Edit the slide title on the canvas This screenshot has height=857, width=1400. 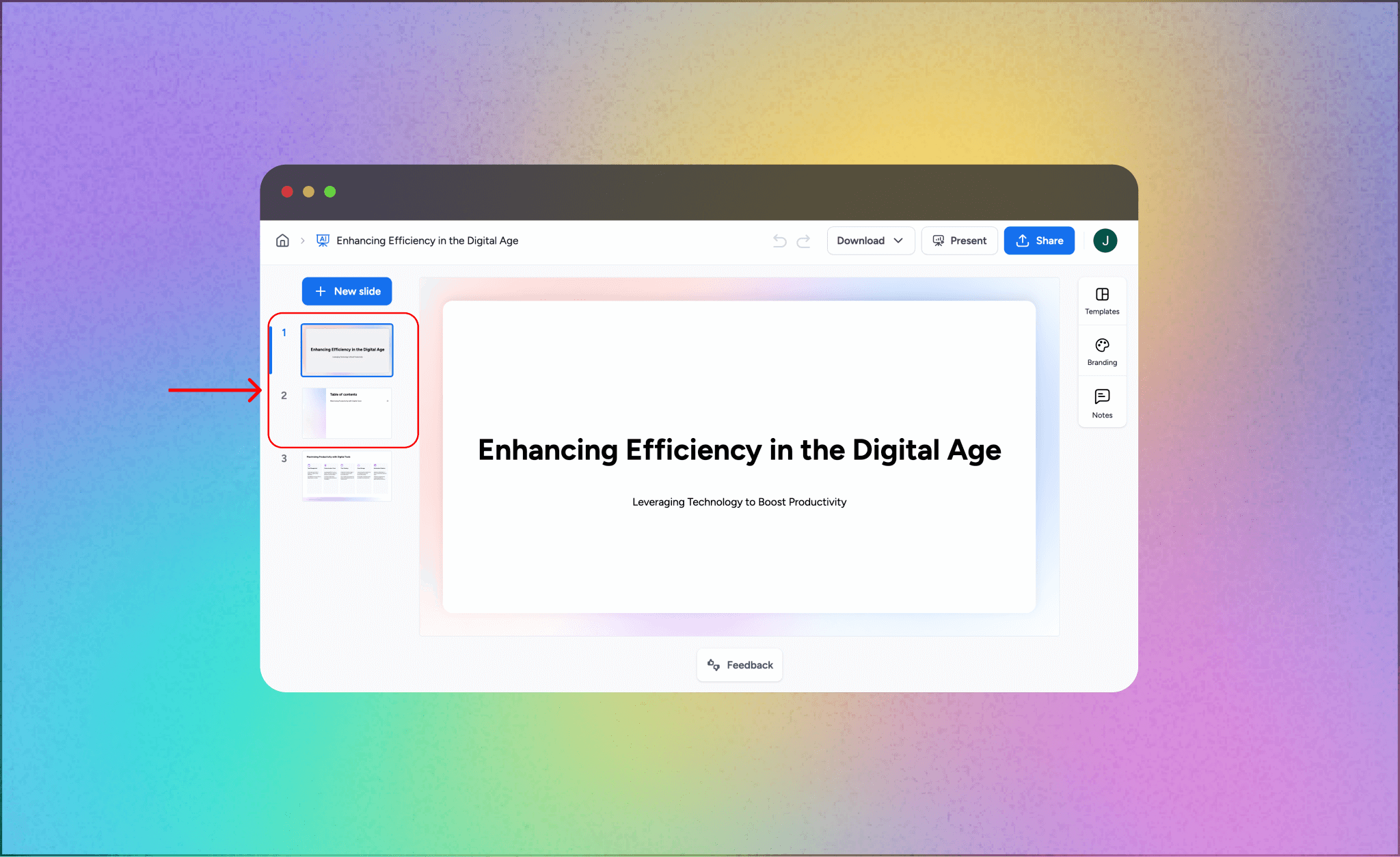(x=739, y=450)
